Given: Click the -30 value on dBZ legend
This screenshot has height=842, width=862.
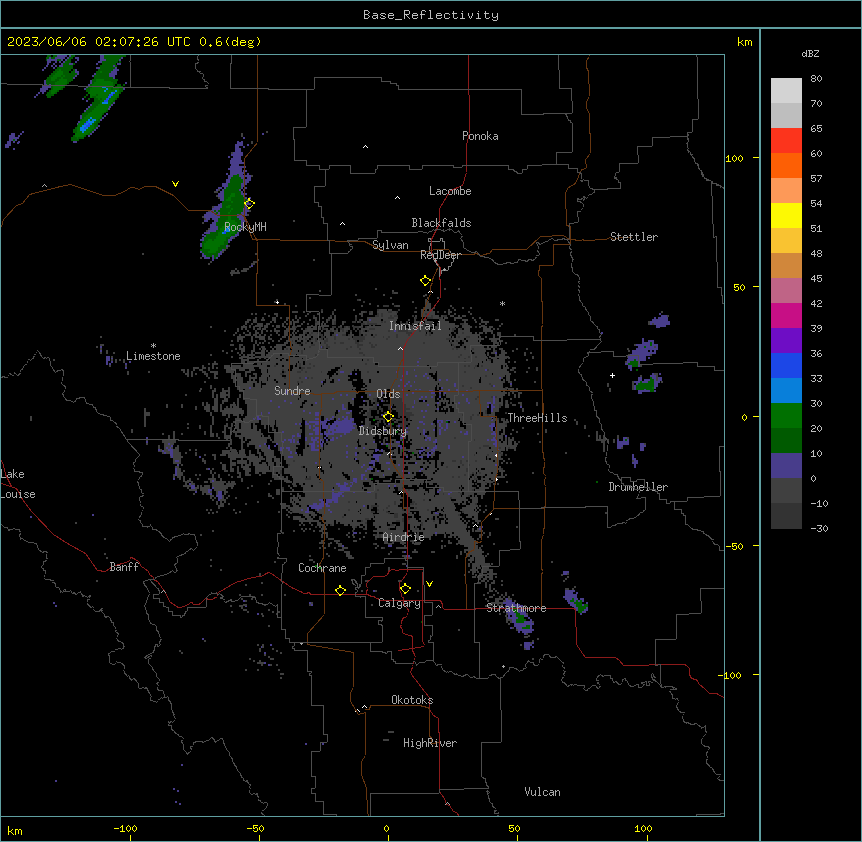Looking at the screenshot, I should (x=819, y=529).
